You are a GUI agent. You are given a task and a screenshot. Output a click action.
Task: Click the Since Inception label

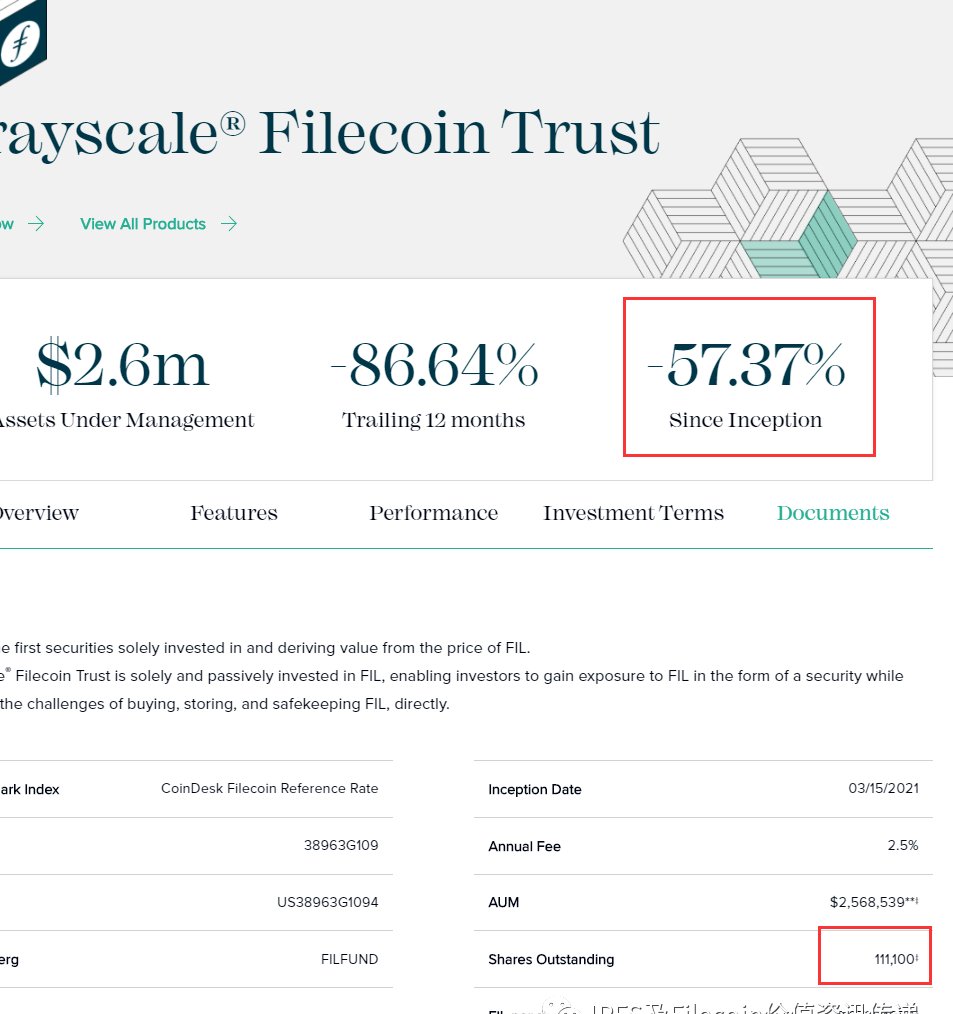(x=745, y=420)
